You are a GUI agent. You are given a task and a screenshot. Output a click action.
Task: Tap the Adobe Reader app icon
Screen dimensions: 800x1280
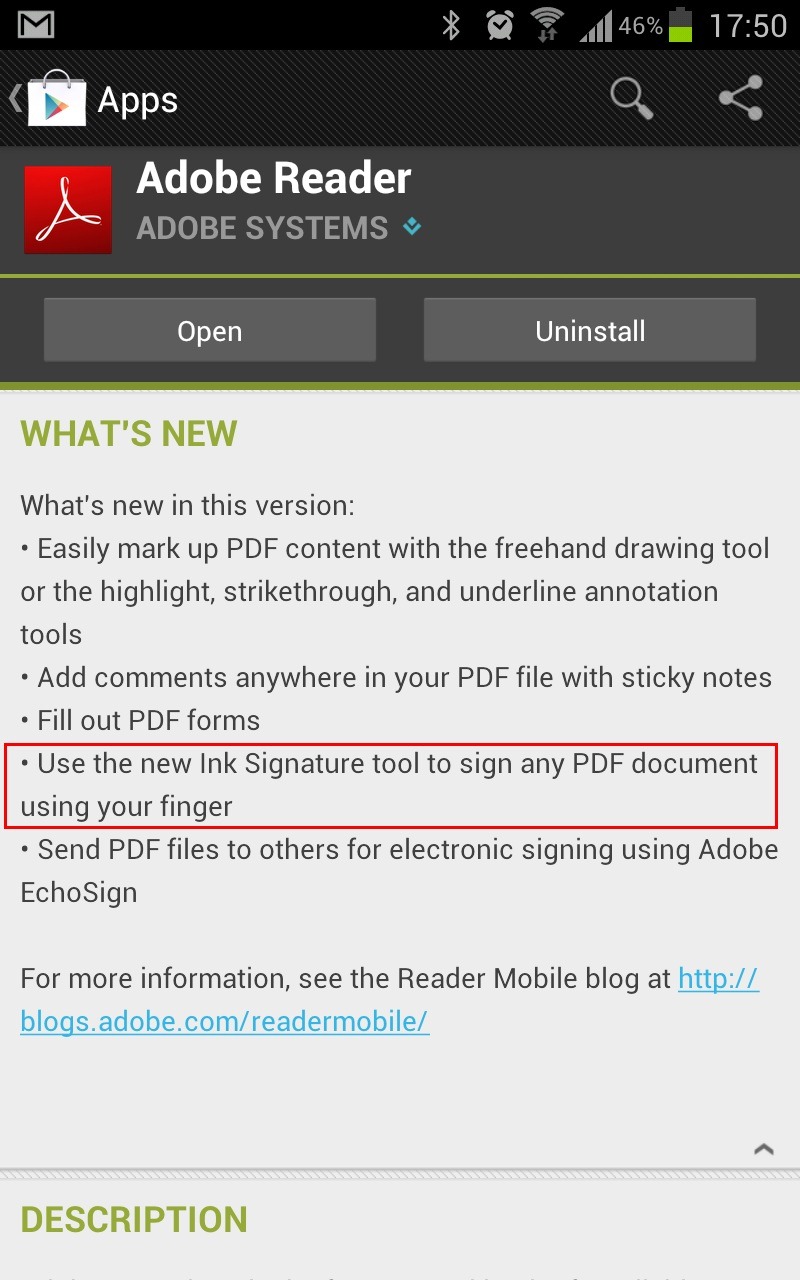point(68,210)
